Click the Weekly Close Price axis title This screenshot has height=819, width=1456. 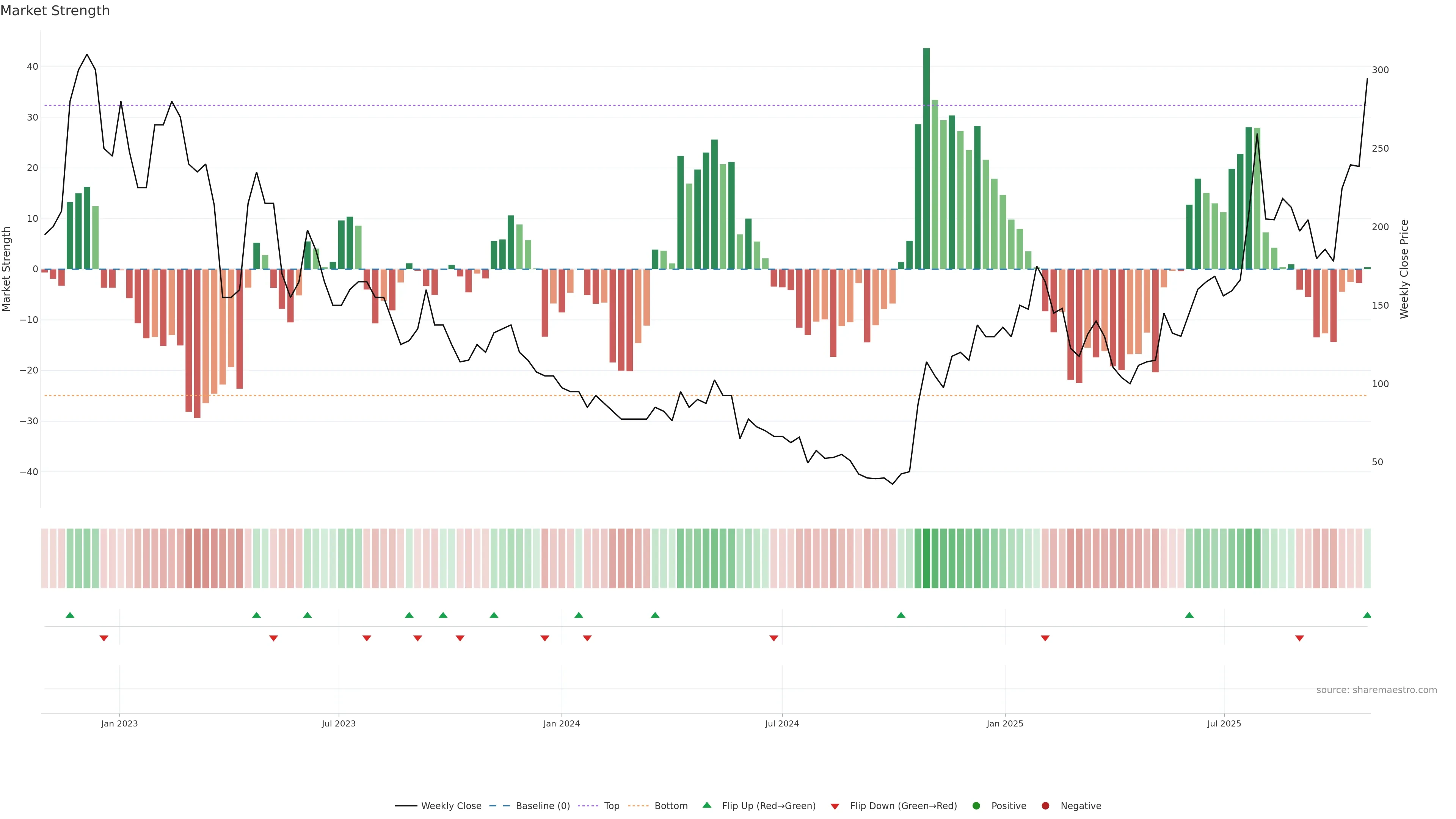click(1404, 269)
